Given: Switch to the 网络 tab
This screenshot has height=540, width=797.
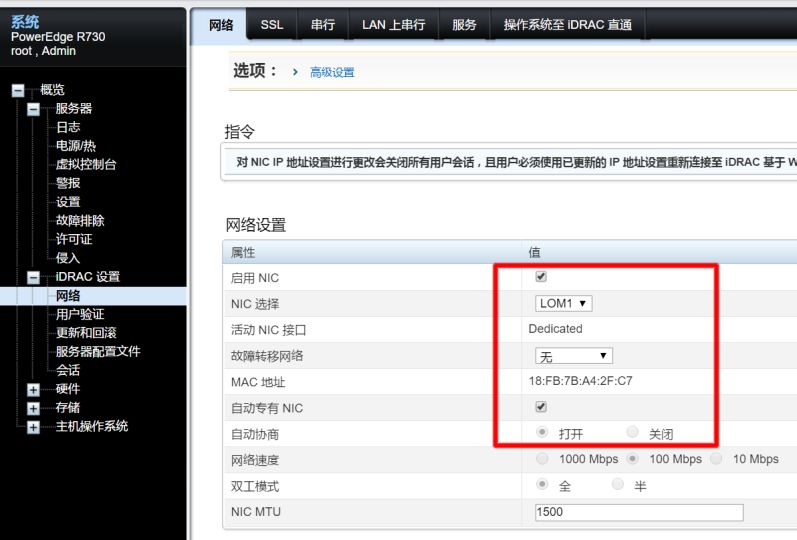Looking at the screenshot, I should (221, 25).
